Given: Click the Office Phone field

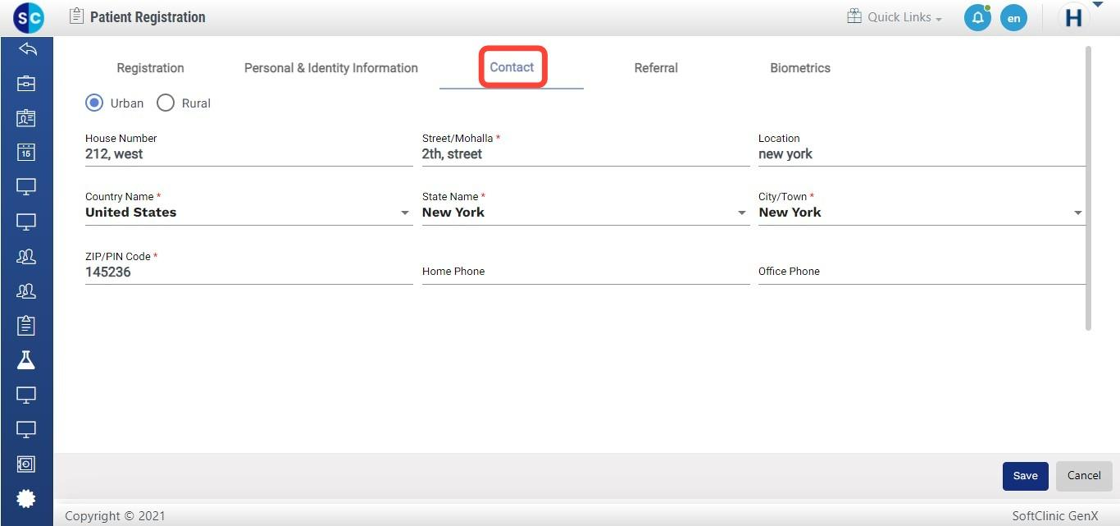Looking at the screenshot, I should (922, 272).
